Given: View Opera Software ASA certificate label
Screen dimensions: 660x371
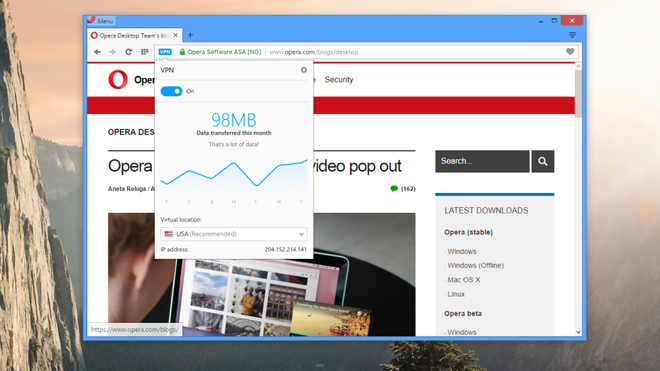Looking at the screenshot, I should pyautogui.click(x=224, y=52).
